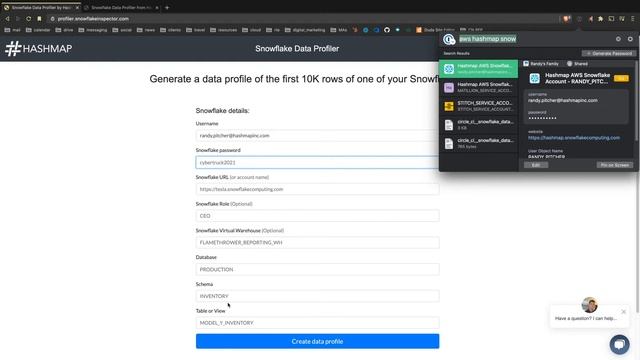Open the hashmap.snowflakecomputing.com website link
Image resolution: width=640 pixels, height=360 pixels.
point(574,138)
